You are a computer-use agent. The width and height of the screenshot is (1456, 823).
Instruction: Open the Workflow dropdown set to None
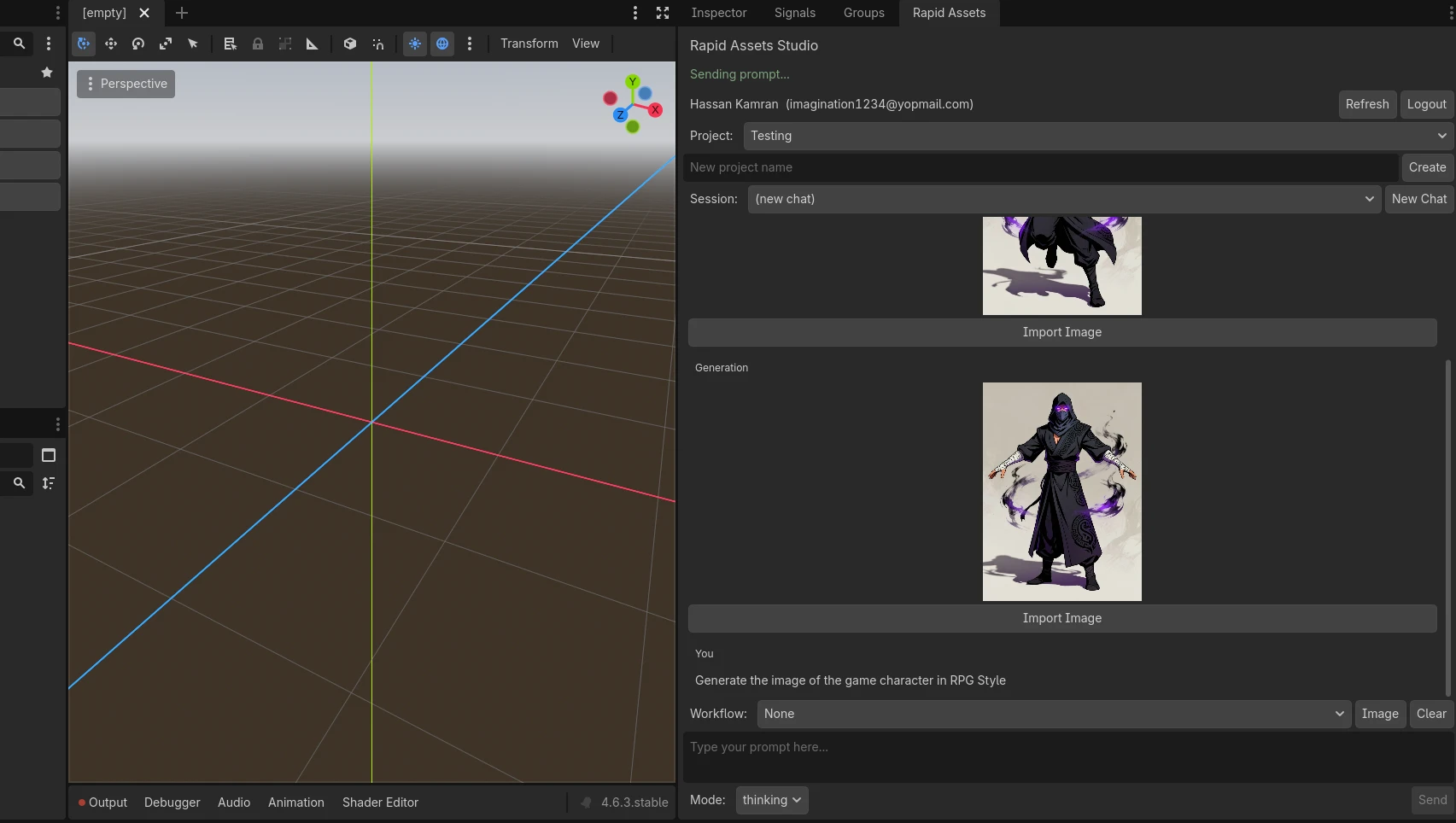1054,714
